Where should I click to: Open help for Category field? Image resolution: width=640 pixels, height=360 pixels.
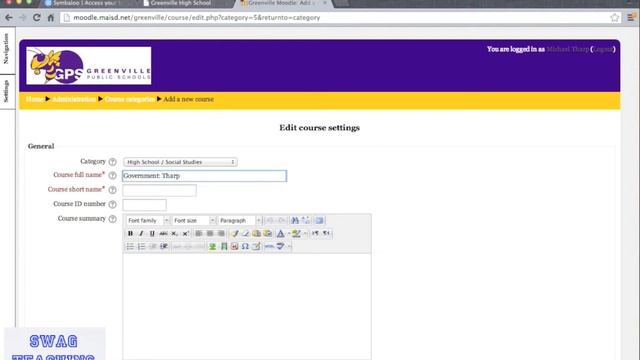click(x=113, y=162)
